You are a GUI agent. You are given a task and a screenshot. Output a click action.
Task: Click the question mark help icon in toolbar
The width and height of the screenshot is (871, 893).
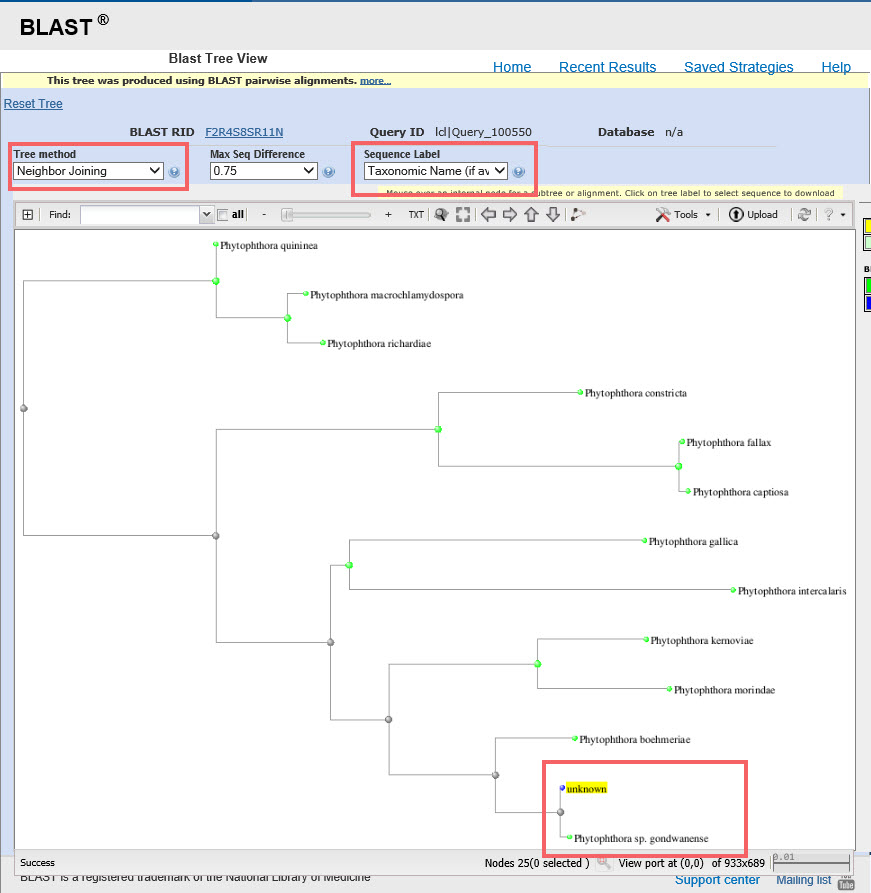coord(829,215)
